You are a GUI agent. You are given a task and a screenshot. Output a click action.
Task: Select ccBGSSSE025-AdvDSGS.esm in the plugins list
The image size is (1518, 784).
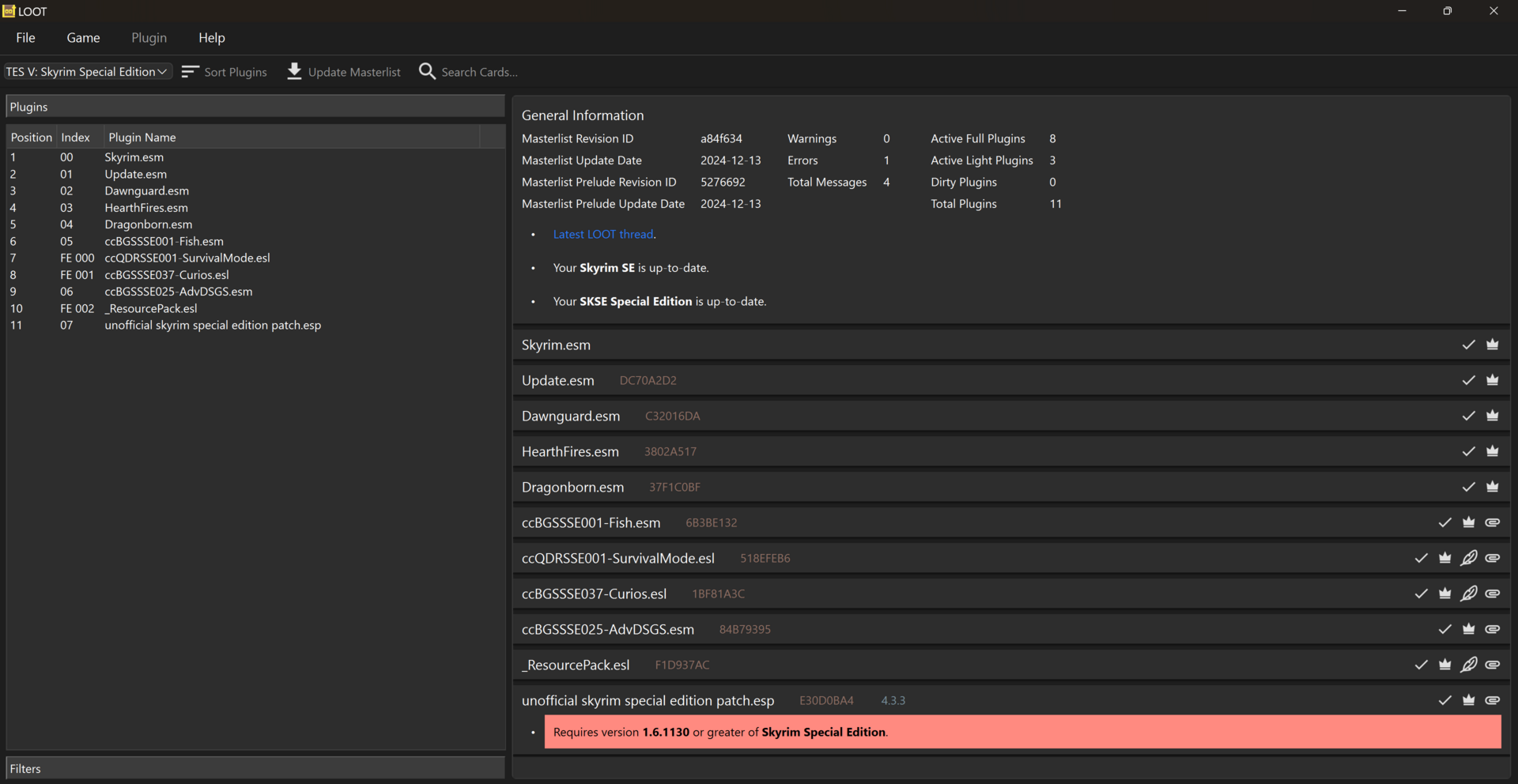coord(255,292)
